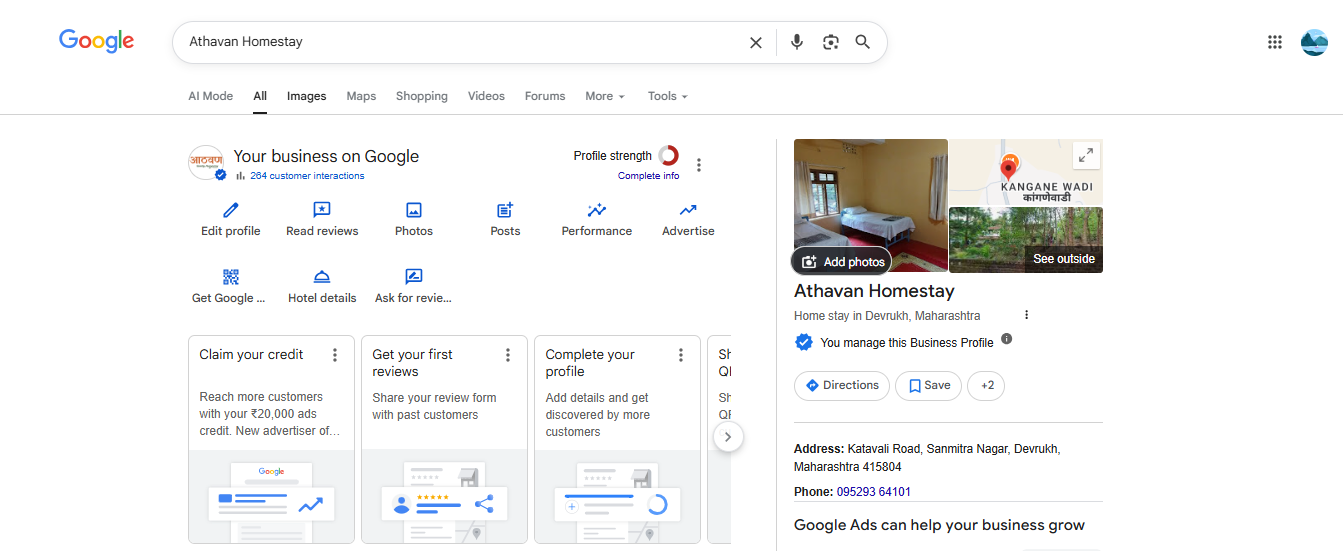Screen dimensions: 1343x551
Task: Click the phone number 095293 64101
Action: click(x=874, y=492)
